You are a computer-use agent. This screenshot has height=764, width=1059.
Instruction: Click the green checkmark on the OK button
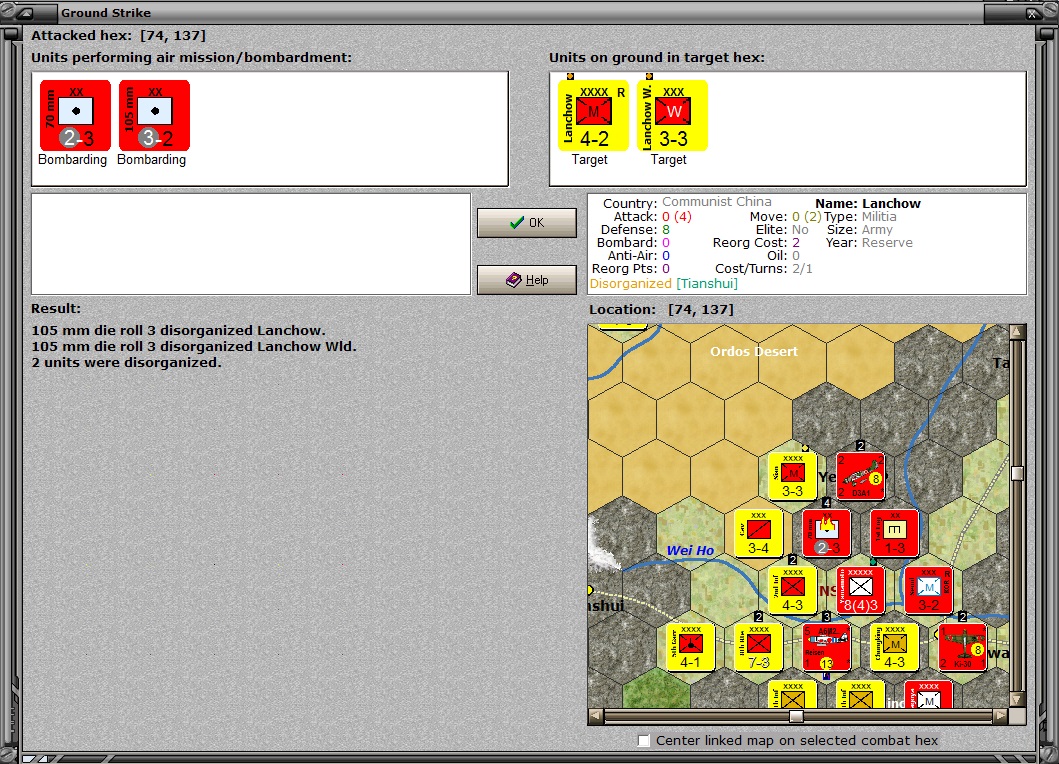[517, 222]
